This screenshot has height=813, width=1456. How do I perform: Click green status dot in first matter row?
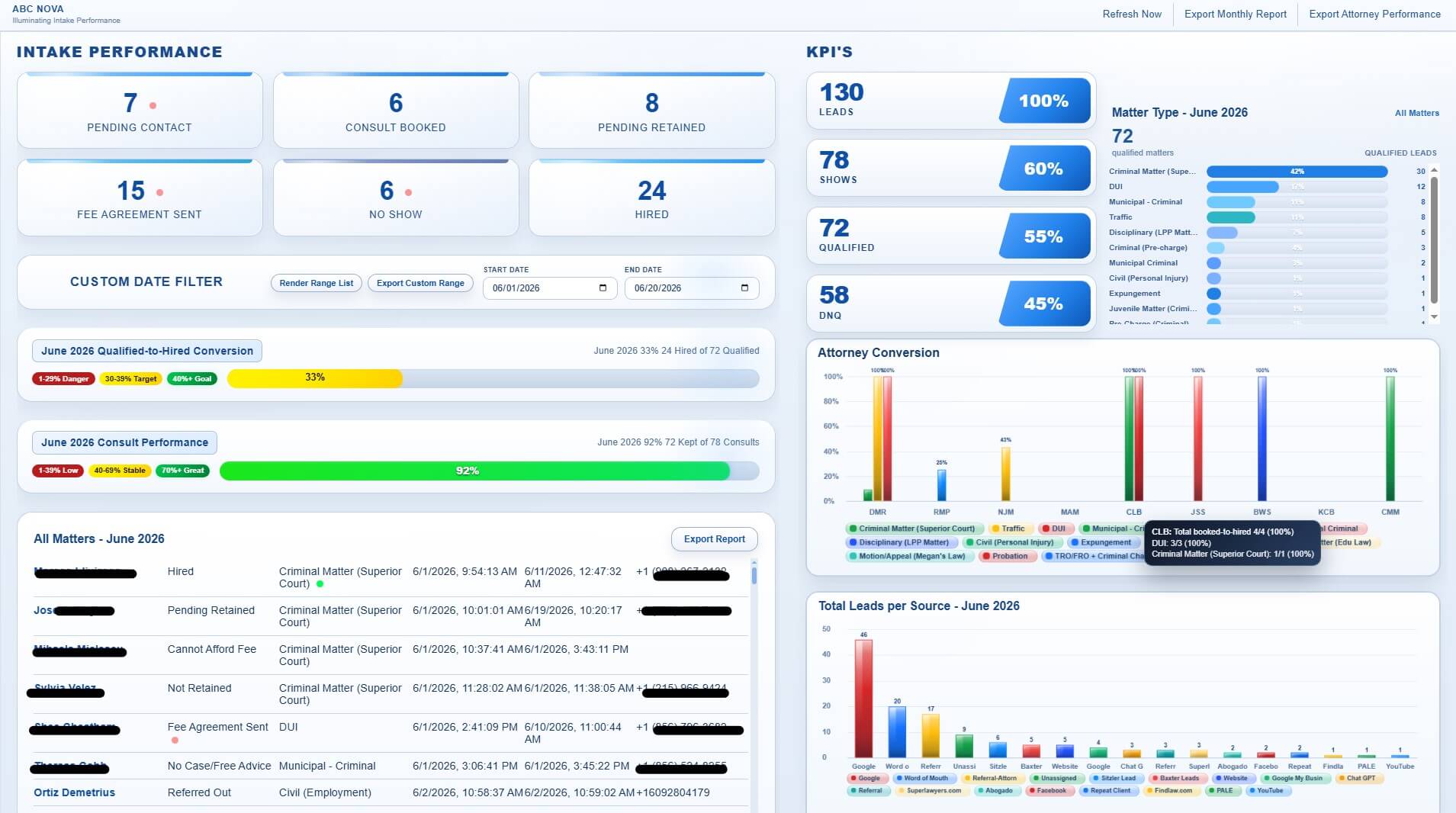320,584
